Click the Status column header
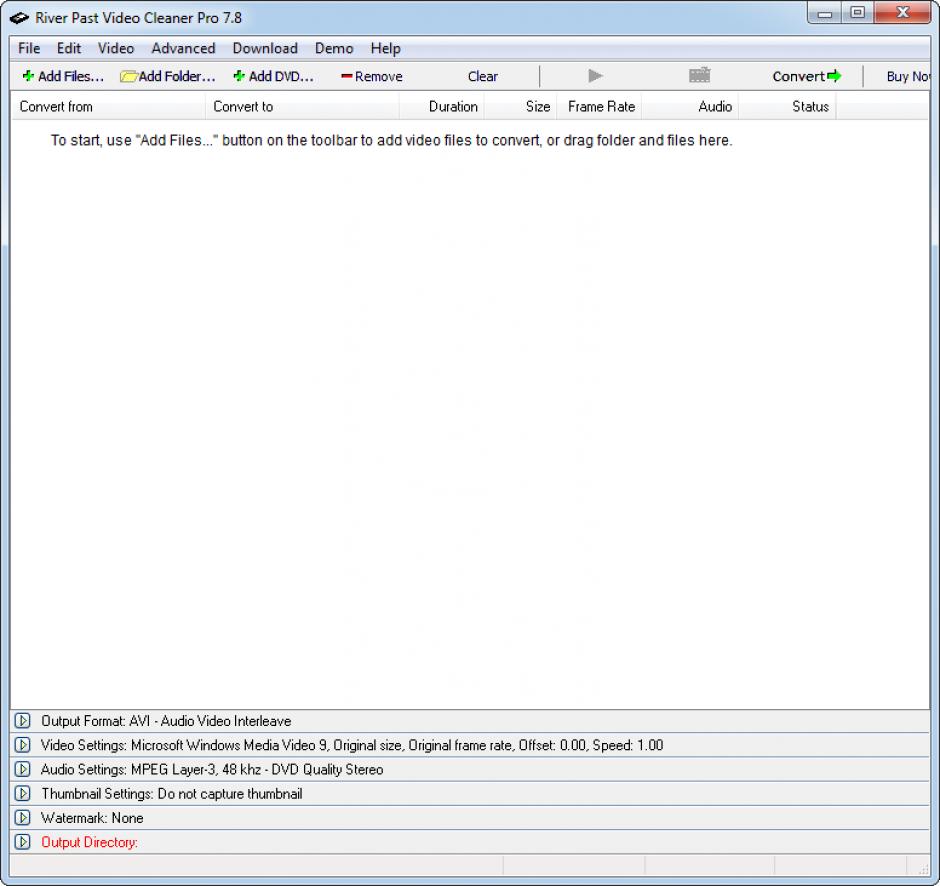The image size is (940, 886). (787, 106)
